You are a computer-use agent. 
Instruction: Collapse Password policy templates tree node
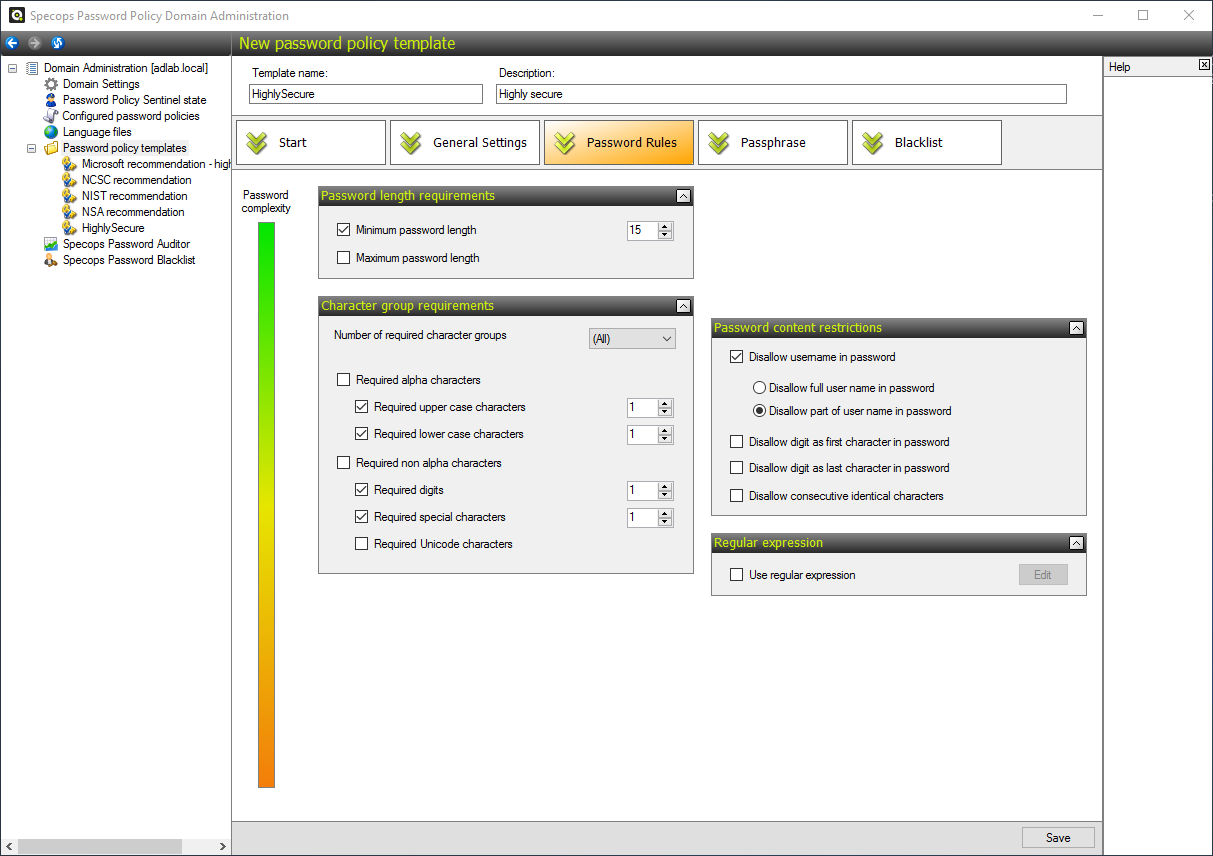pyautogui.click(x=31, y=148)
